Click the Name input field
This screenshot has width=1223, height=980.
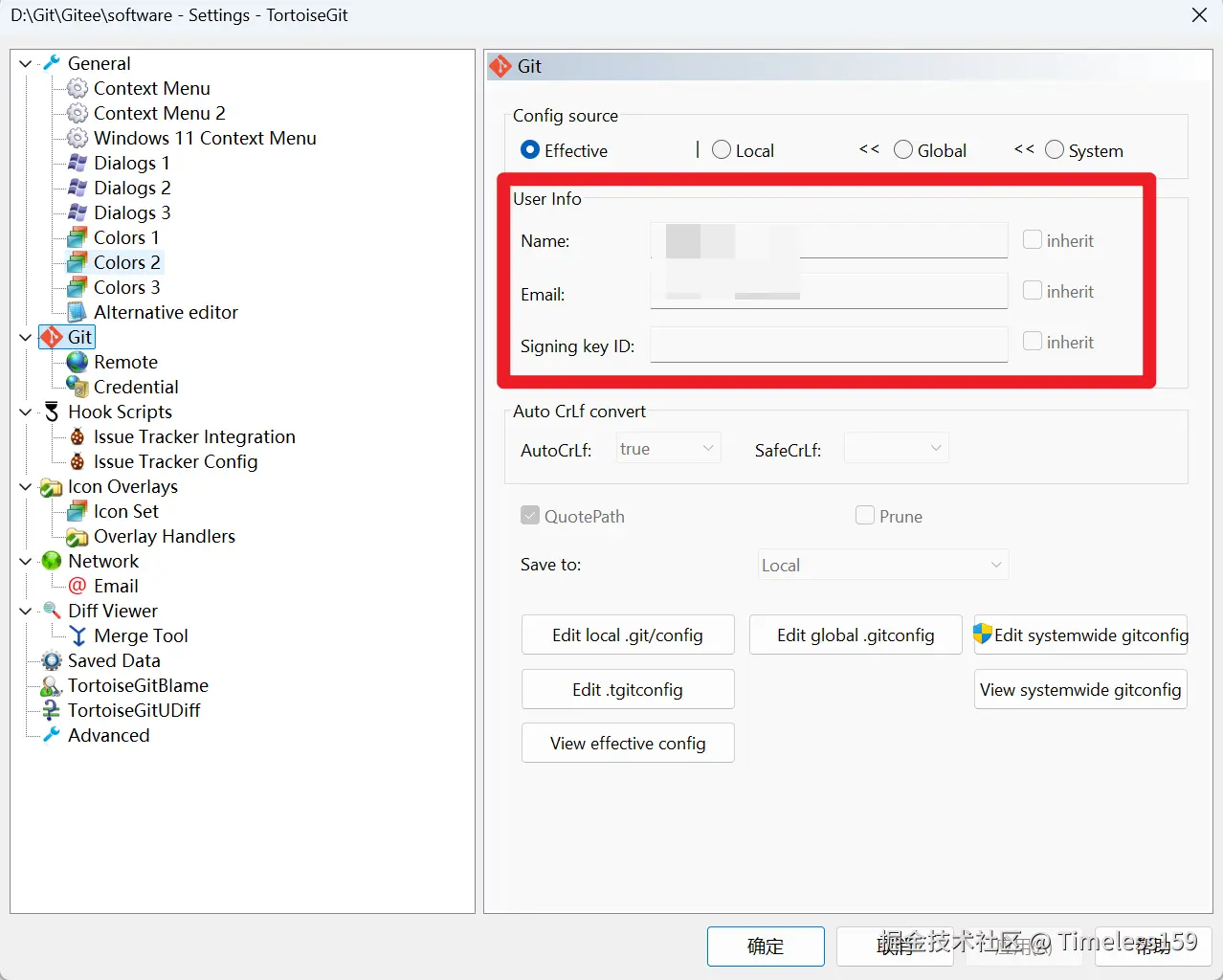pyautogui.click(x=829, y=240)
